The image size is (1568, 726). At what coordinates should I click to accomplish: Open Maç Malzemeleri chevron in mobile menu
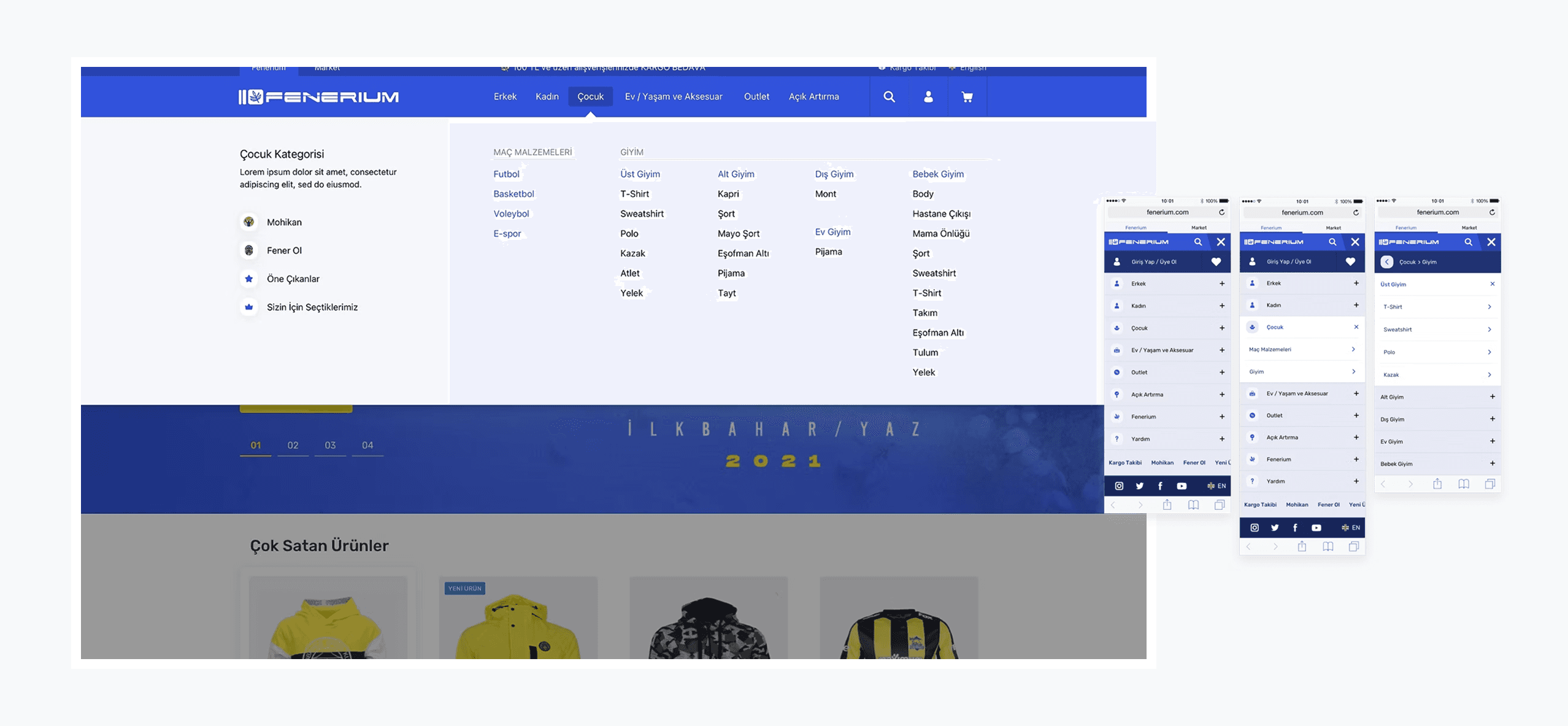point(1353,349)
